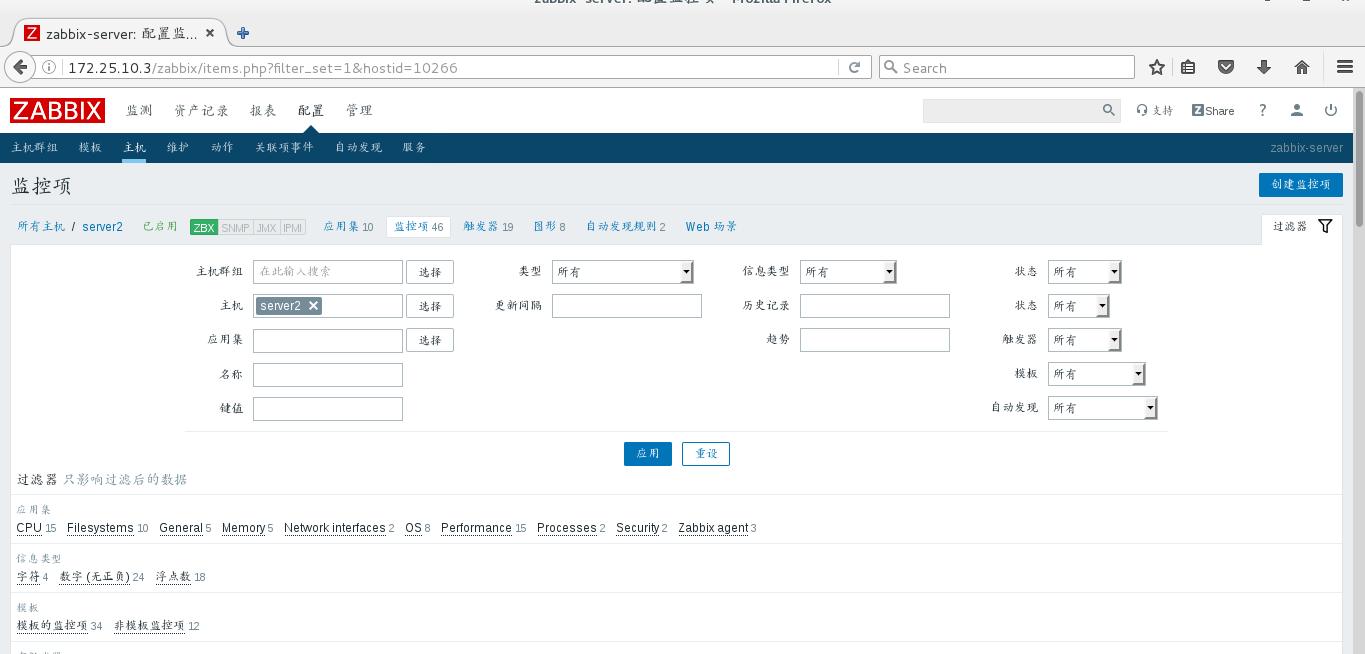The width and height of the screenshot is (1365, 654).
Task: Open the bookmarks list icon
Action: (1188, 67)
